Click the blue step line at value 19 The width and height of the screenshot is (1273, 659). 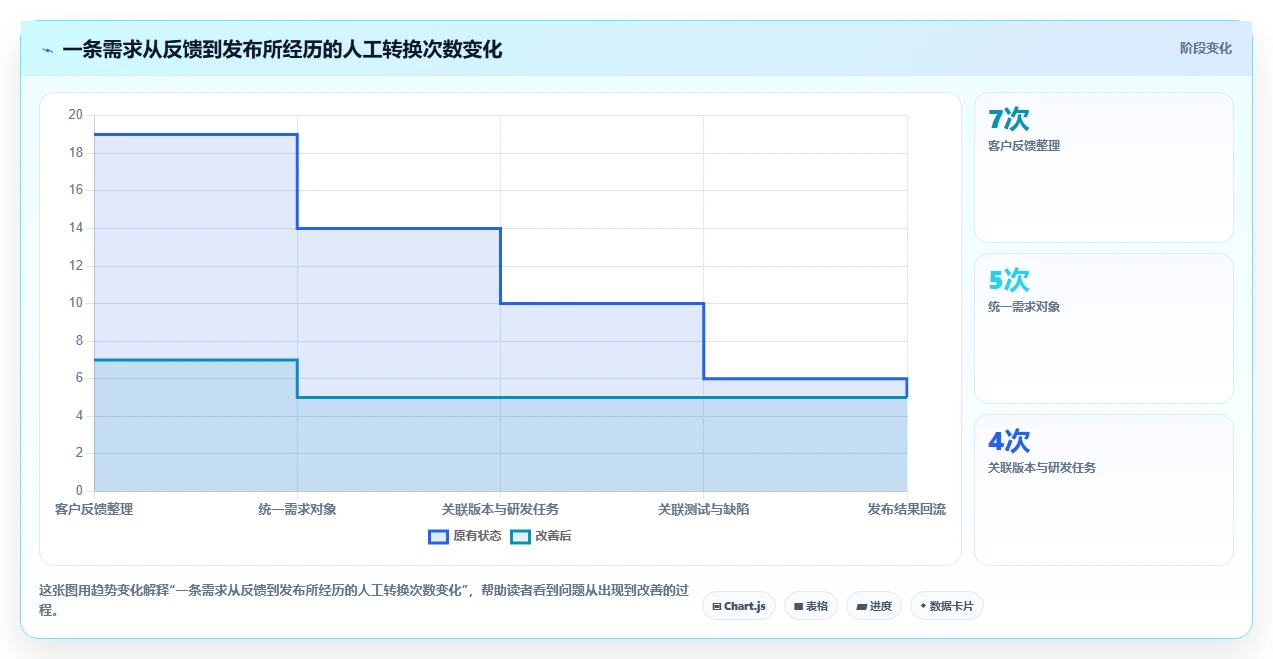[195, 134]
